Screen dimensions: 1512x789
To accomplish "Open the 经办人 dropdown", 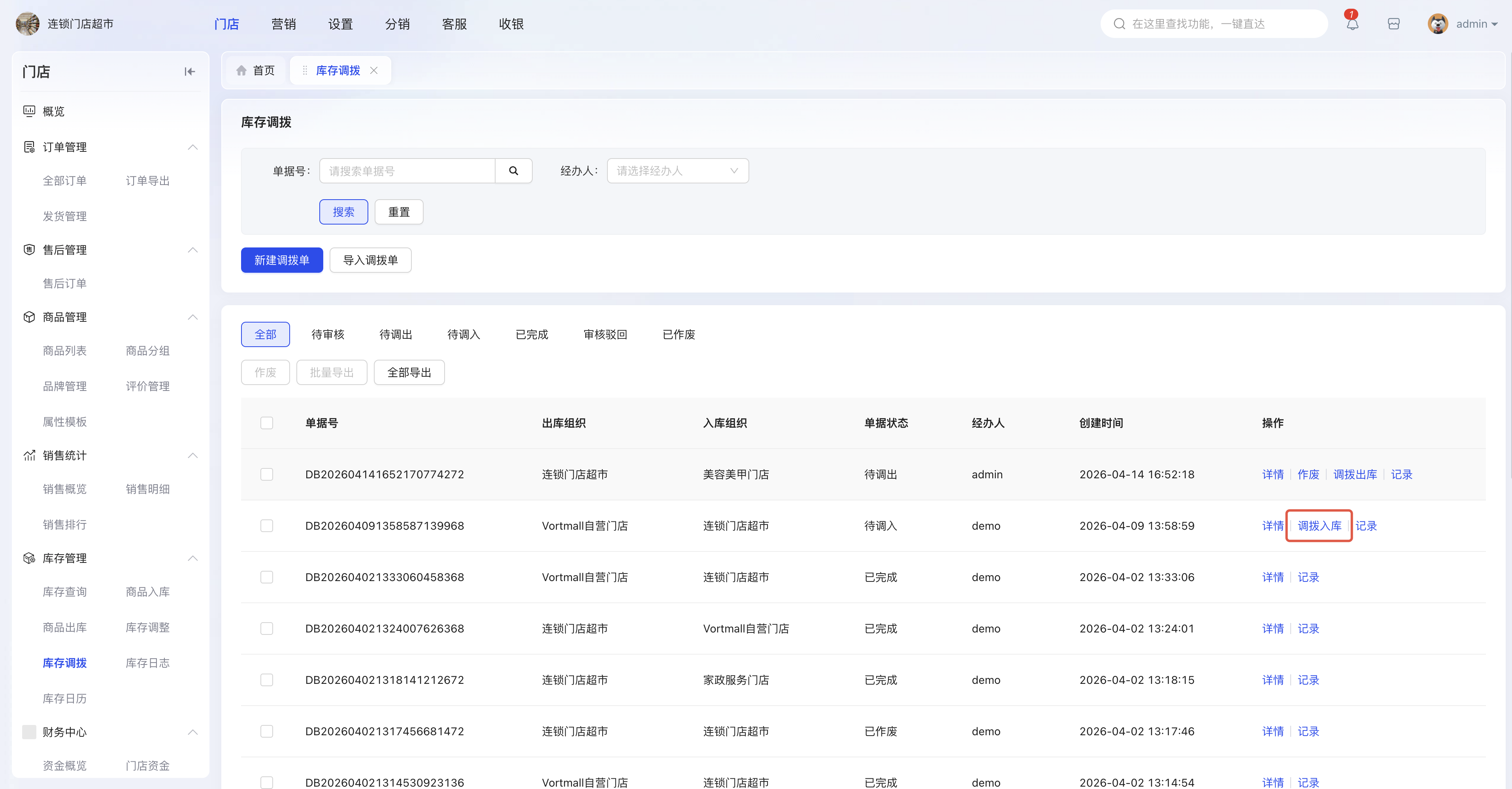I will click(x=677, y=171).
